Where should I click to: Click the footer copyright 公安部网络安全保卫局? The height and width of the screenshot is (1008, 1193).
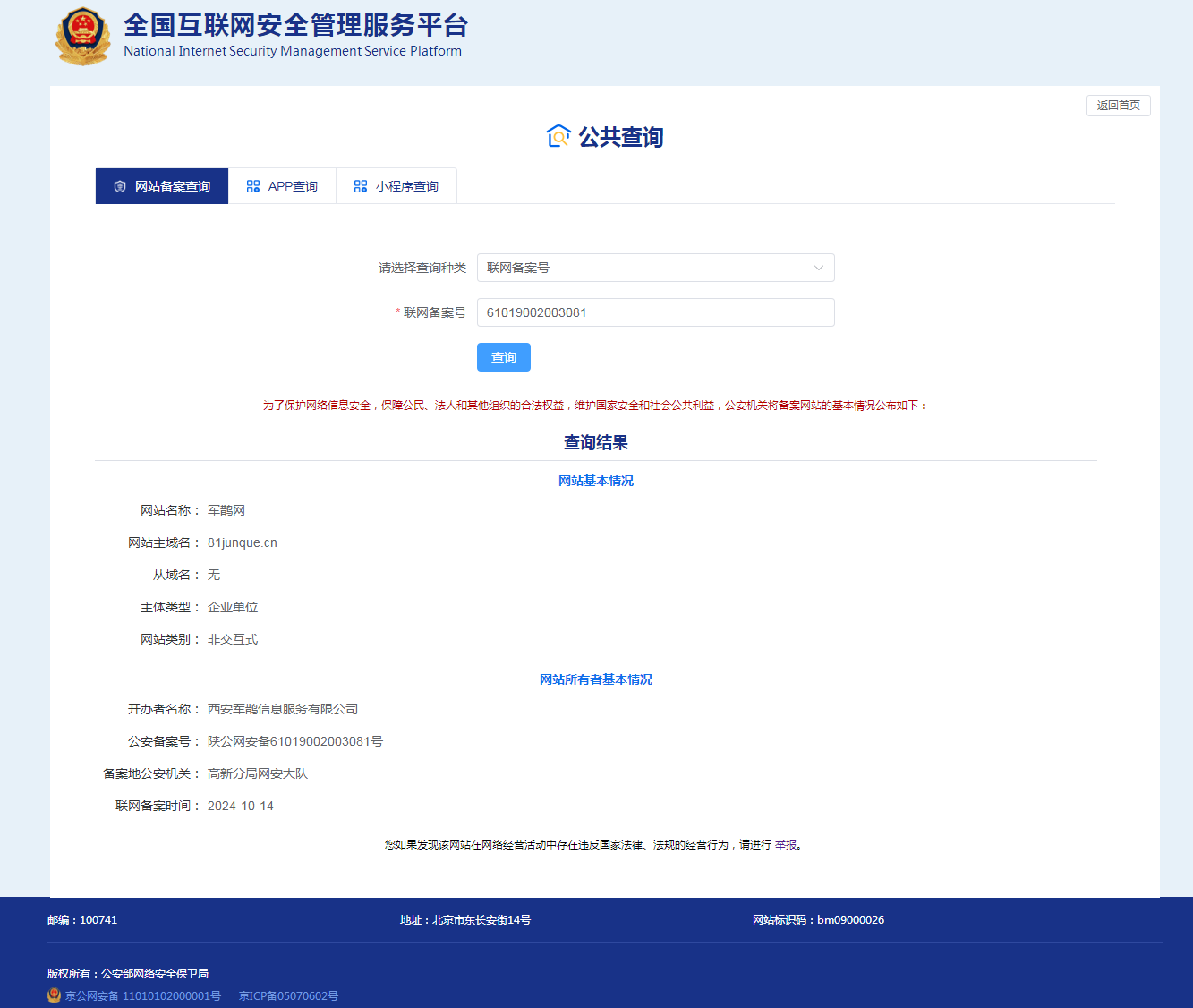[x=155, y=974]
